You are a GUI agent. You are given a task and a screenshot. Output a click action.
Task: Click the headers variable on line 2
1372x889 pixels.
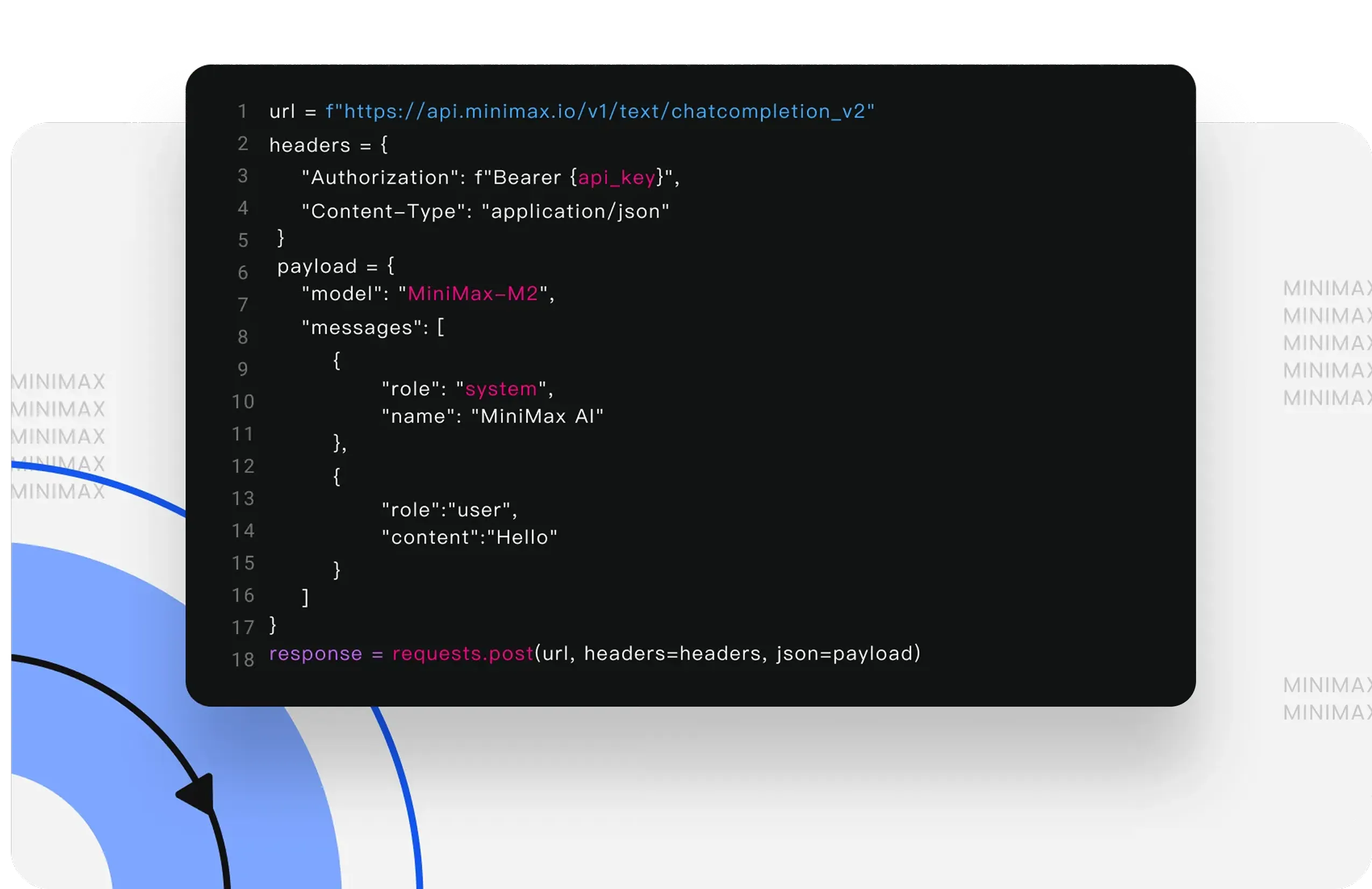click(x=309, y=145)
